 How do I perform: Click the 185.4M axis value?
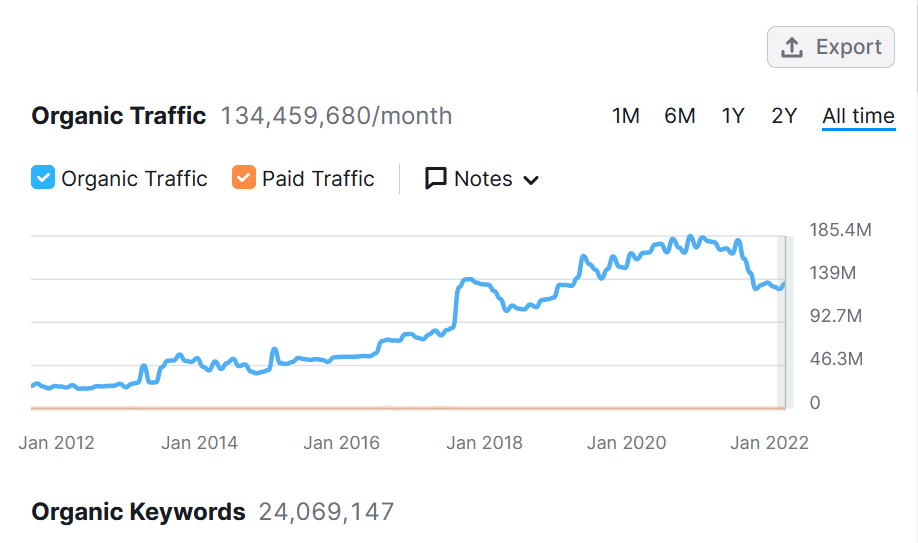[840, 230]
